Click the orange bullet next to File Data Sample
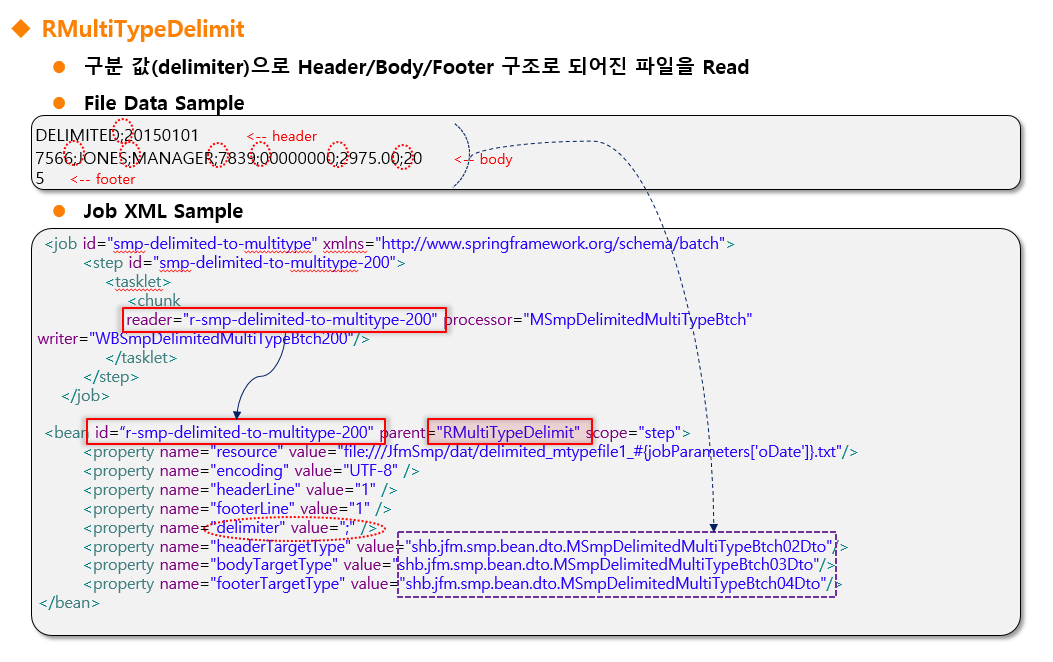The height and width of the screenshot is (662, 1053). pos(59,103)
